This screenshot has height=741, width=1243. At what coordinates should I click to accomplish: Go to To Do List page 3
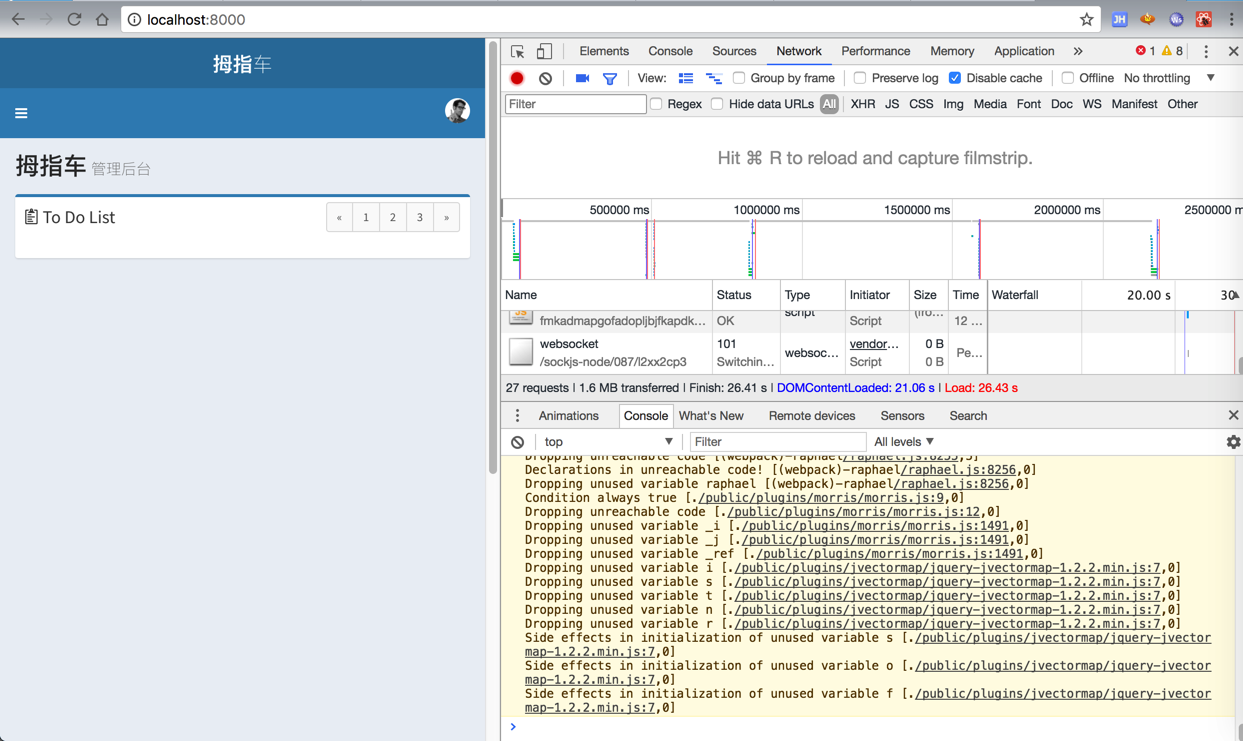click(x=420, y=218)
